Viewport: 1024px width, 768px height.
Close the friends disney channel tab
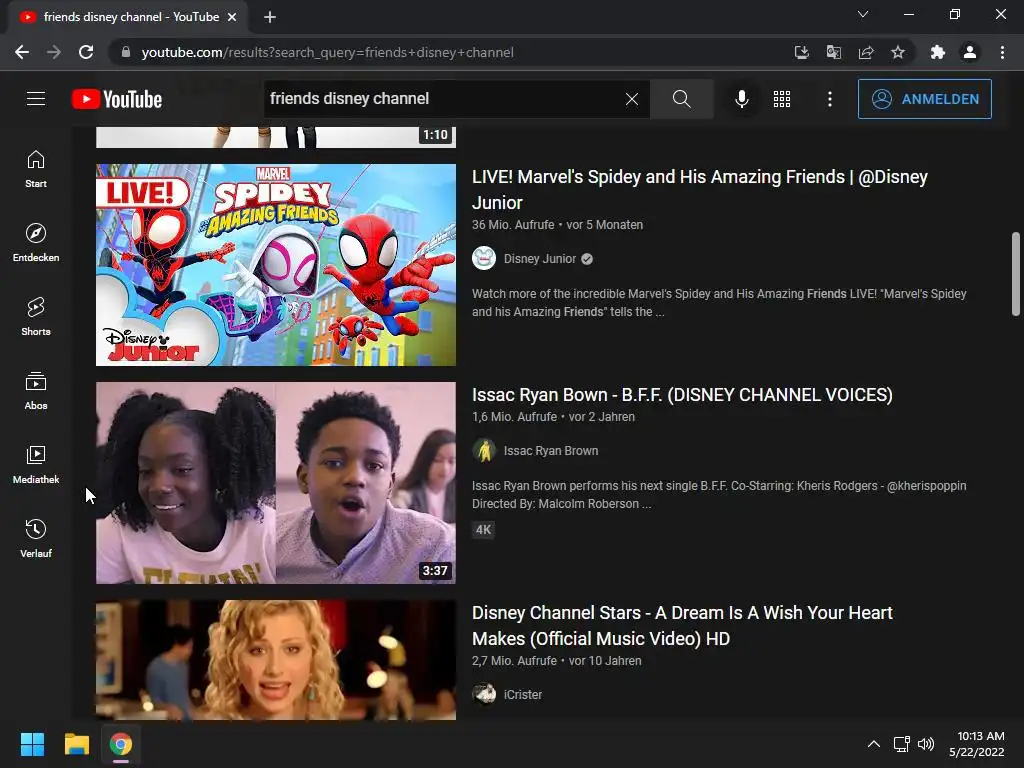pyautogui.click(x=232, y=17)
